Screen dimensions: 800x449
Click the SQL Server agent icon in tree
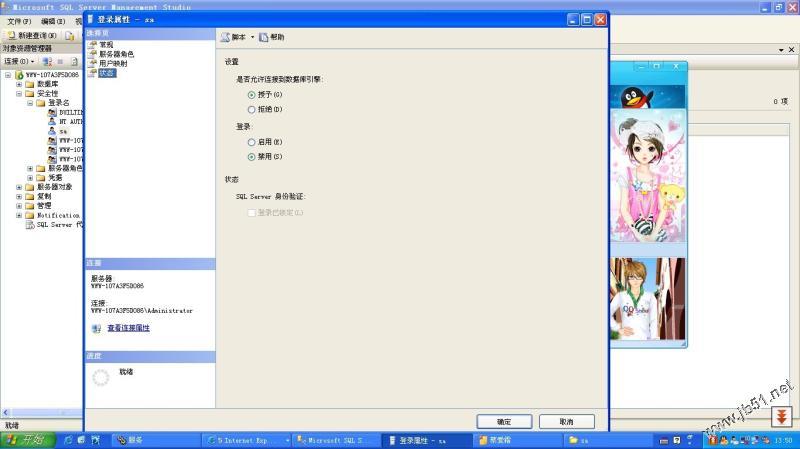30,224
